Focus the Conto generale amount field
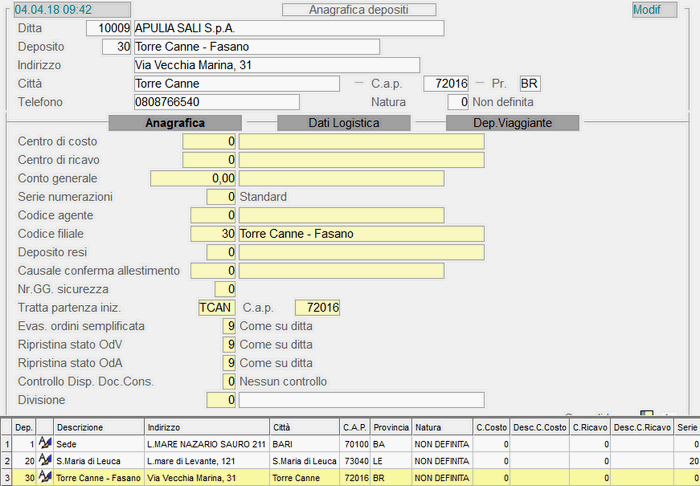Image resolution: width=700 pixels, height=486 pixels. tap(193, 179)
